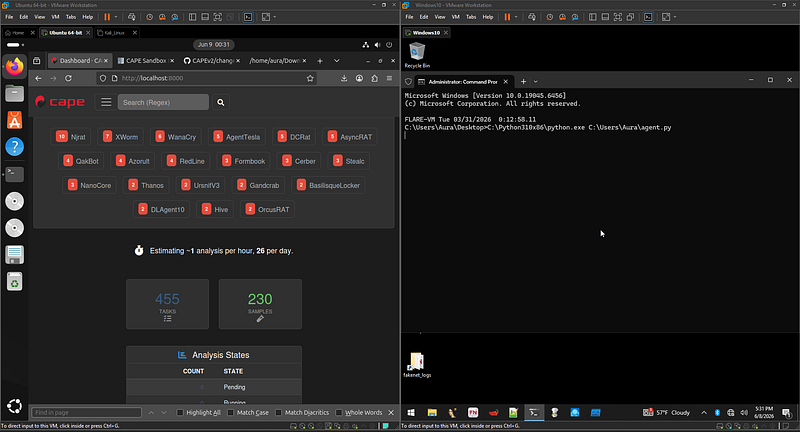Open Tabs menu in Ubuntu VMware window

click(x=71, y=17)
